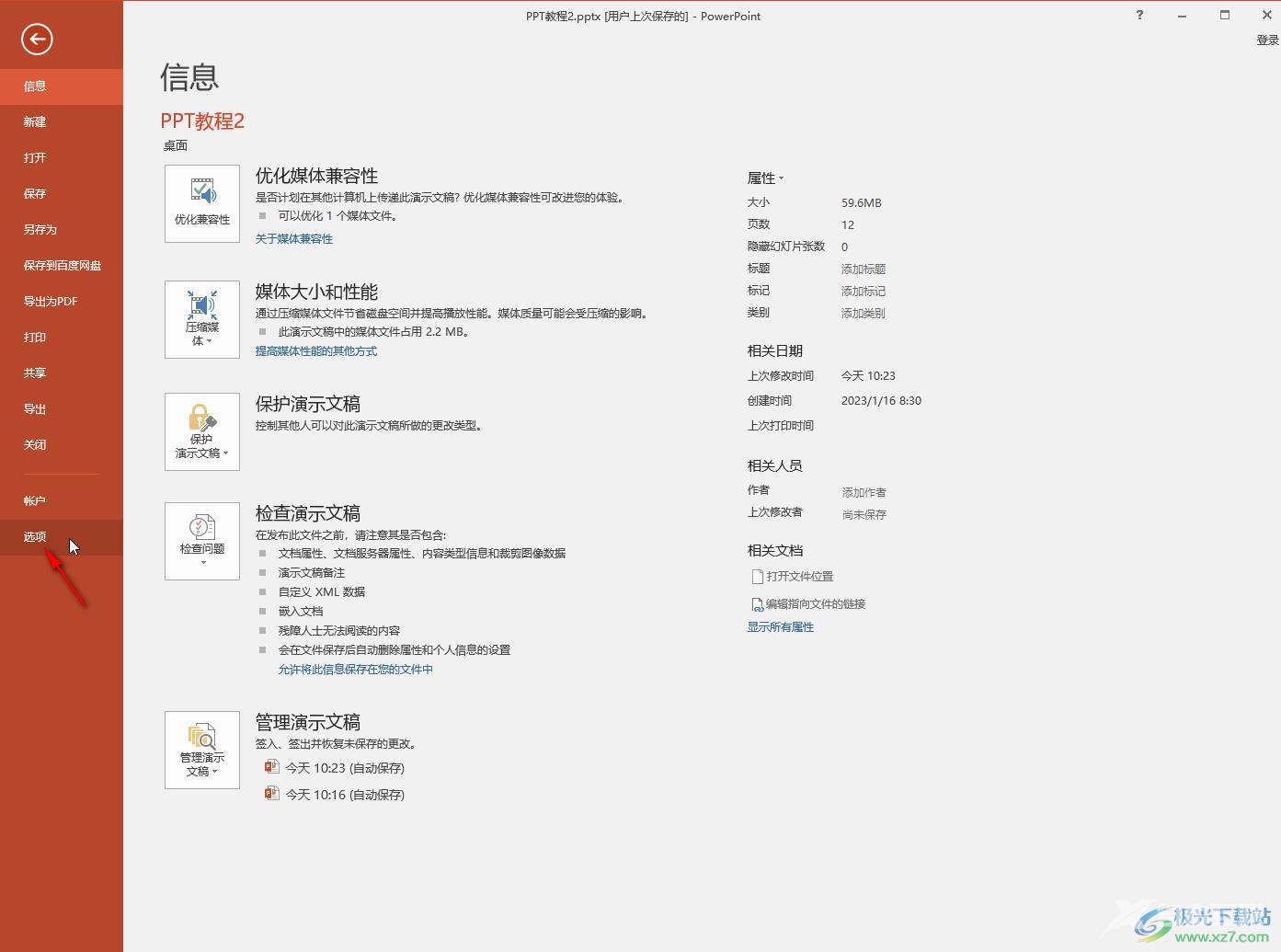
Task: Click the last modified value 今天 10:23
Action: tap(868, 376)
